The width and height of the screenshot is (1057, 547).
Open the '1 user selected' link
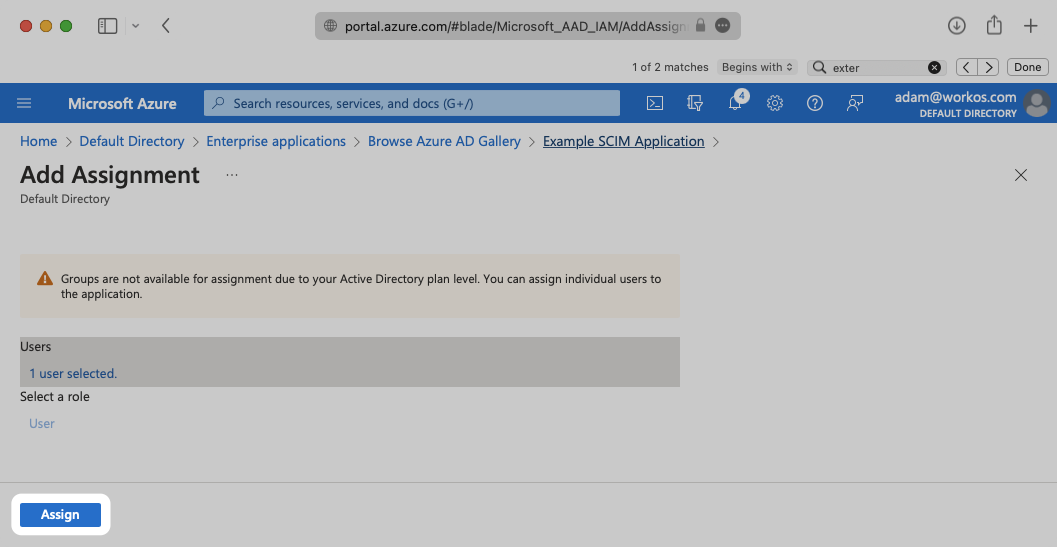coord(73,373)
